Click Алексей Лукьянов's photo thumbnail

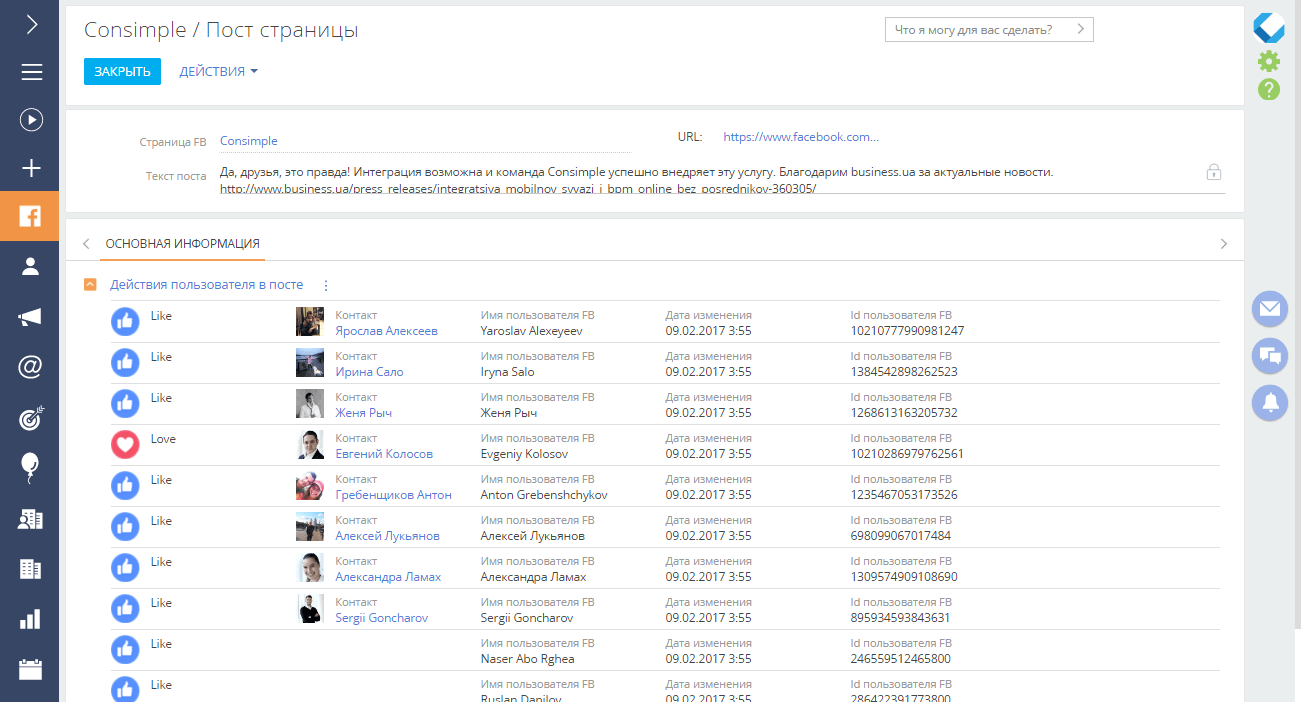[310, 526]
